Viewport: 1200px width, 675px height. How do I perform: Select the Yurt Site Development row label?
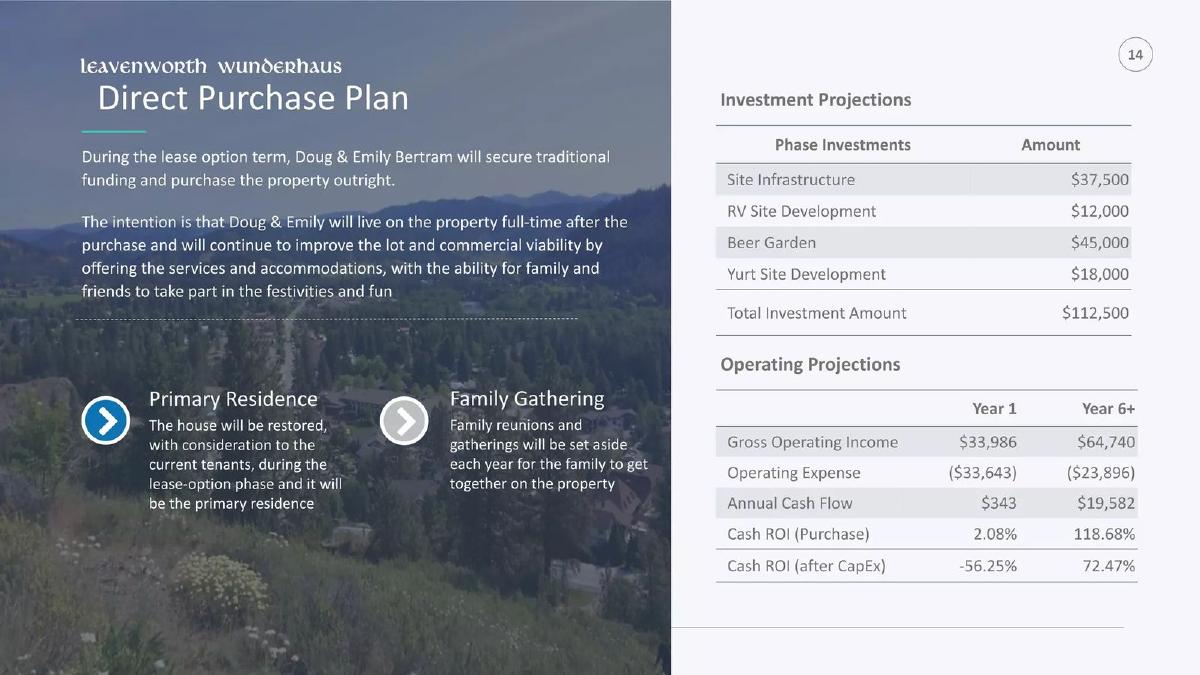click(807, 275)
